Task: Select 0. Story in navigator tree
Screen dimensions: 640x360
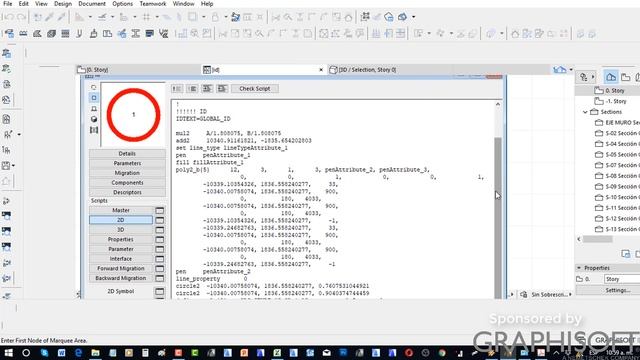Action: [x=615, y=91]
